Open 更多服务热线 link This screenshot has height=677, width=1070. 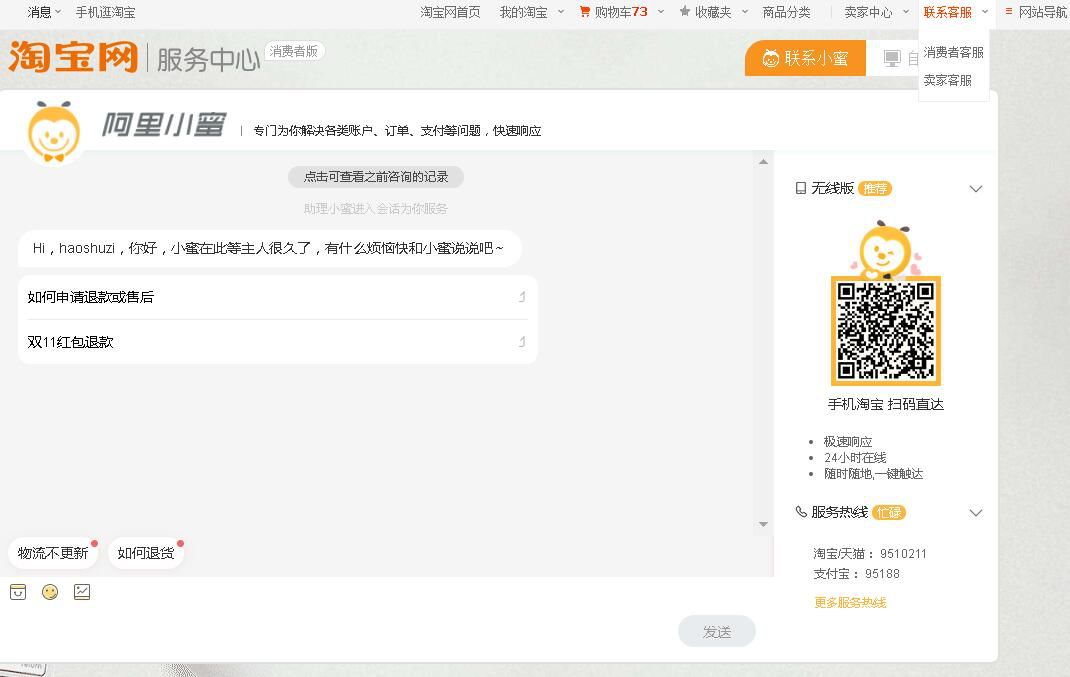[850, 603]
